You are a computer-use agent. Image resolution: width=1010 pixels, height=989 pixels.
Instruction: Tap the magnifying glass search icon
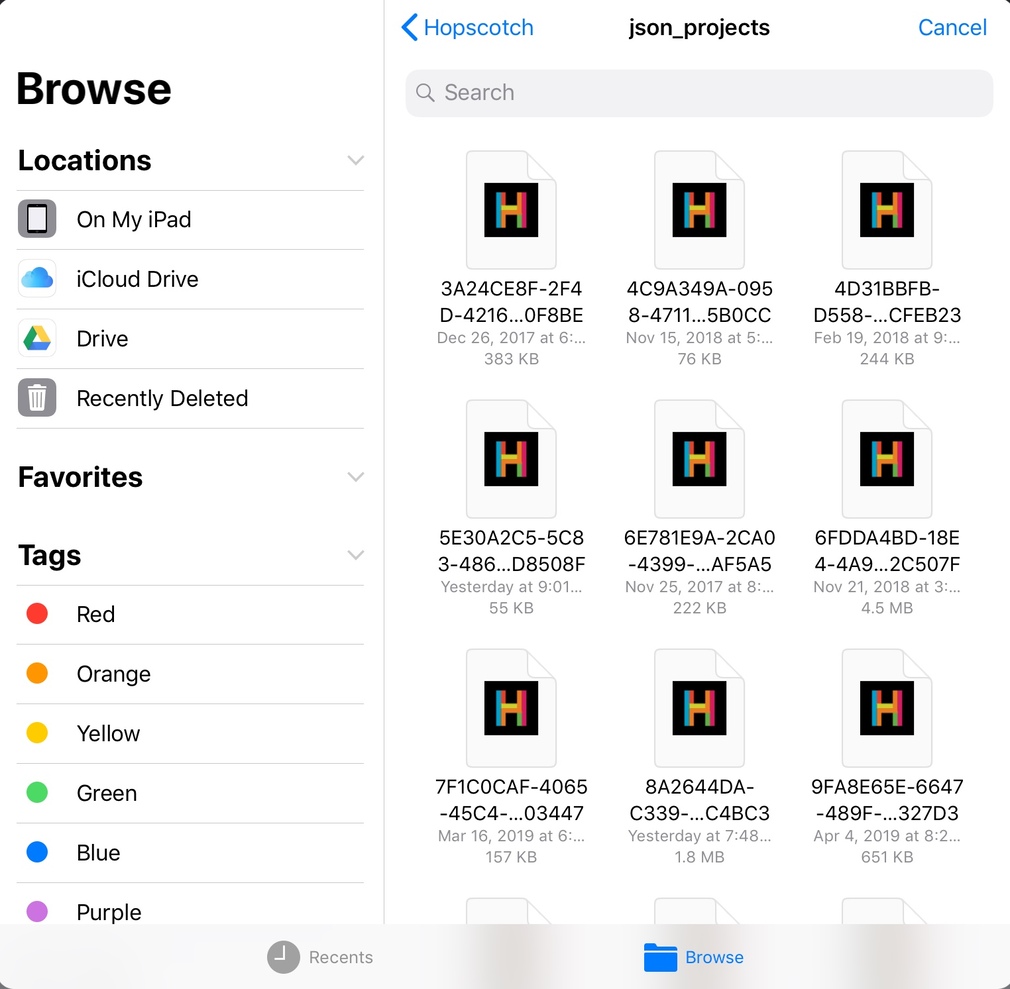(x=425, y=93)
